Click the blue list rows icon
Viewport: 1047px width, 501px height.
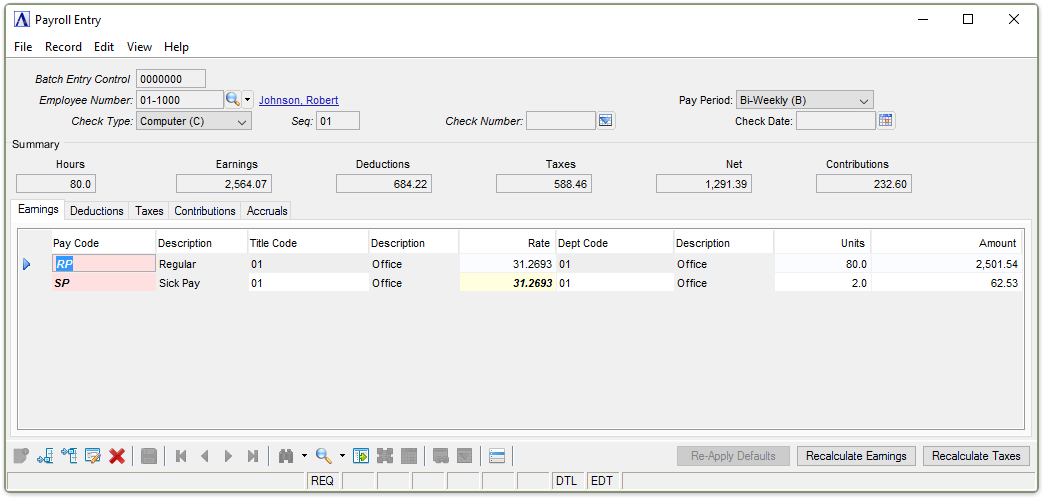coord(496,456)
